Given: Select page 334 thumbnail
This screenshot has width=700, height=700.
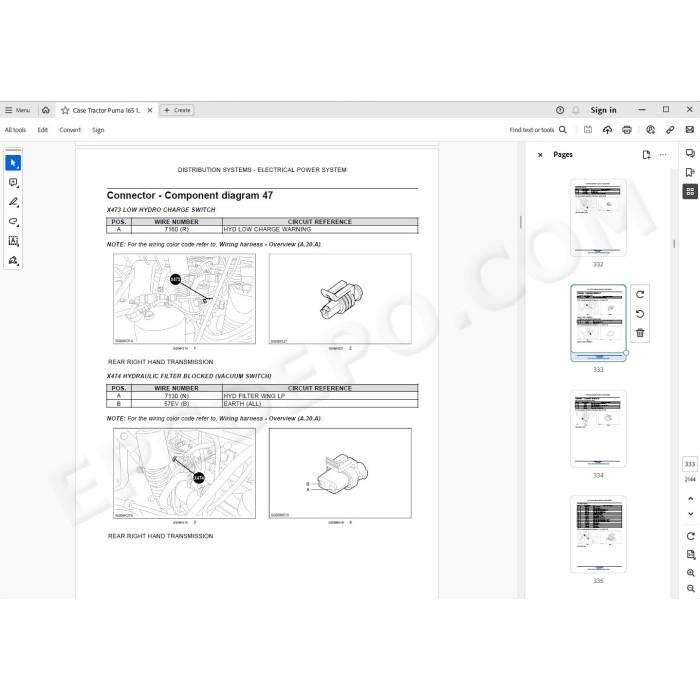Looking at the screenshot, I should pos(598,429).
